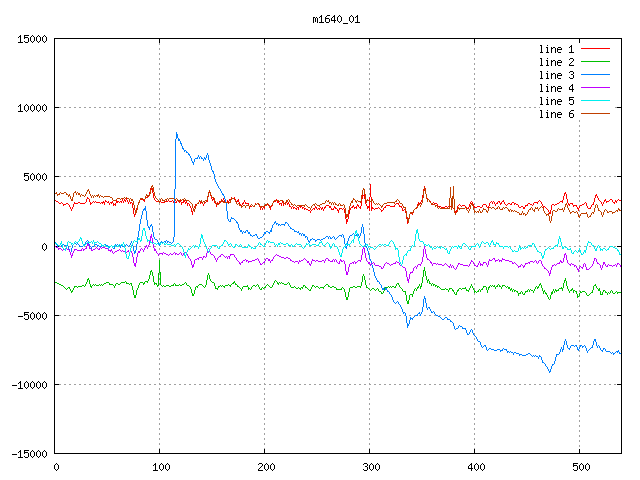This screenshot has height=480, width=640.
Task: Click the 5000 y-axis tick label
Action: (34, 177)
